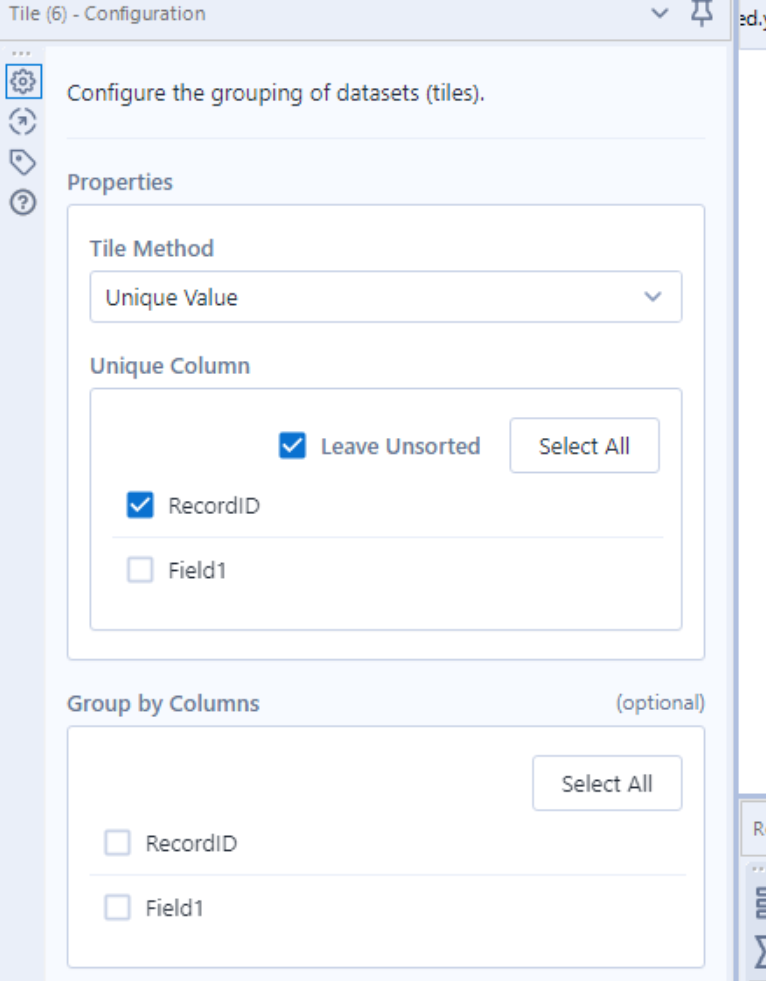Uncheck RecordID under Unique Column
766x981 pixels.
pos(141,506)
